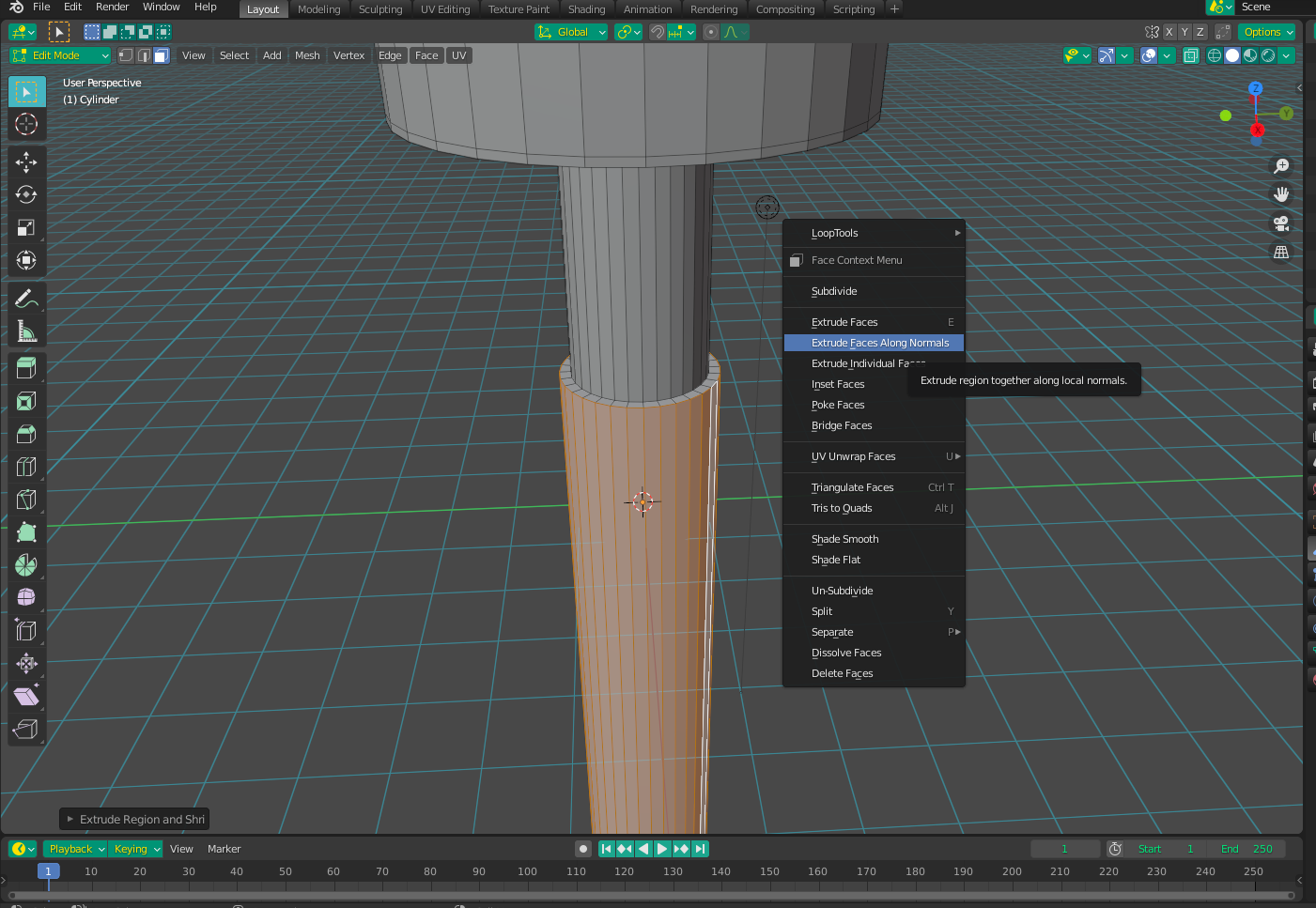Jump to the end frame

point(700,849)
